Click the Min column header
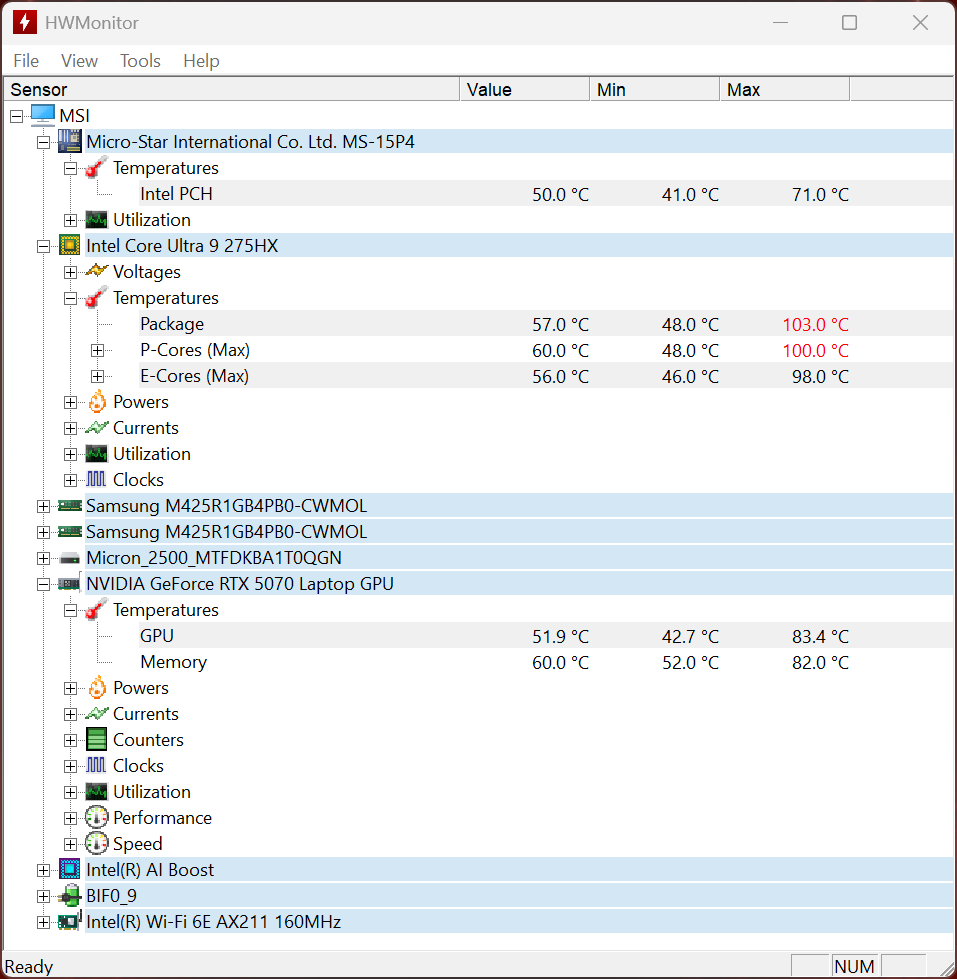Image resolution: width=957 pixels, height=979 pixels. pos(655,89)
